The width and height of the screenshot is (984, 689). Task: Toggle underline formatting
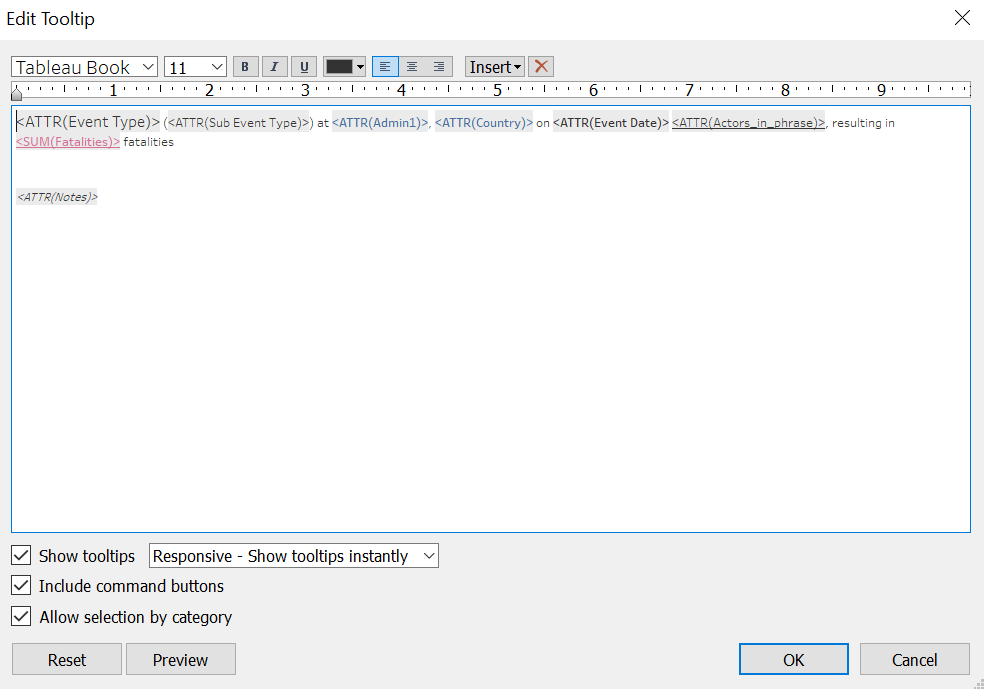point(304,67)
